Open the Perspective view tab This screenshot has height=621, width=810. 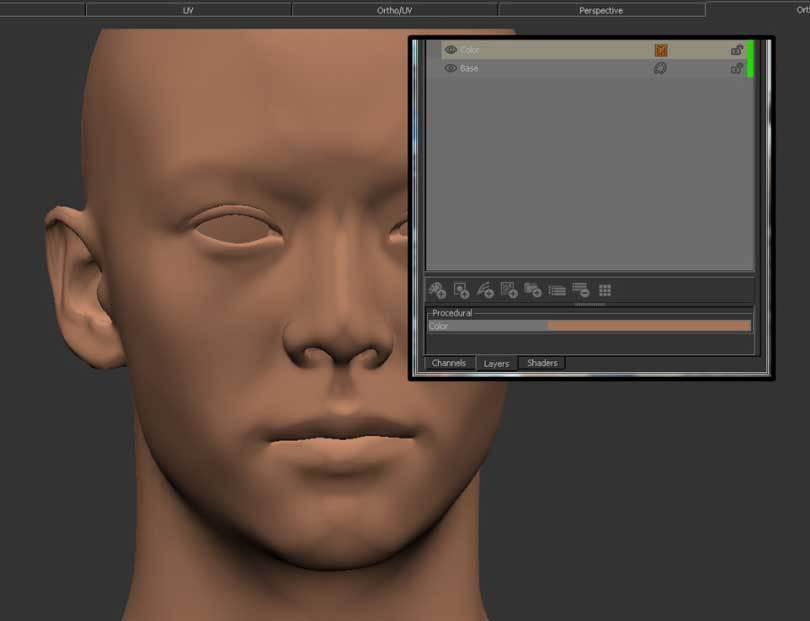601,10
